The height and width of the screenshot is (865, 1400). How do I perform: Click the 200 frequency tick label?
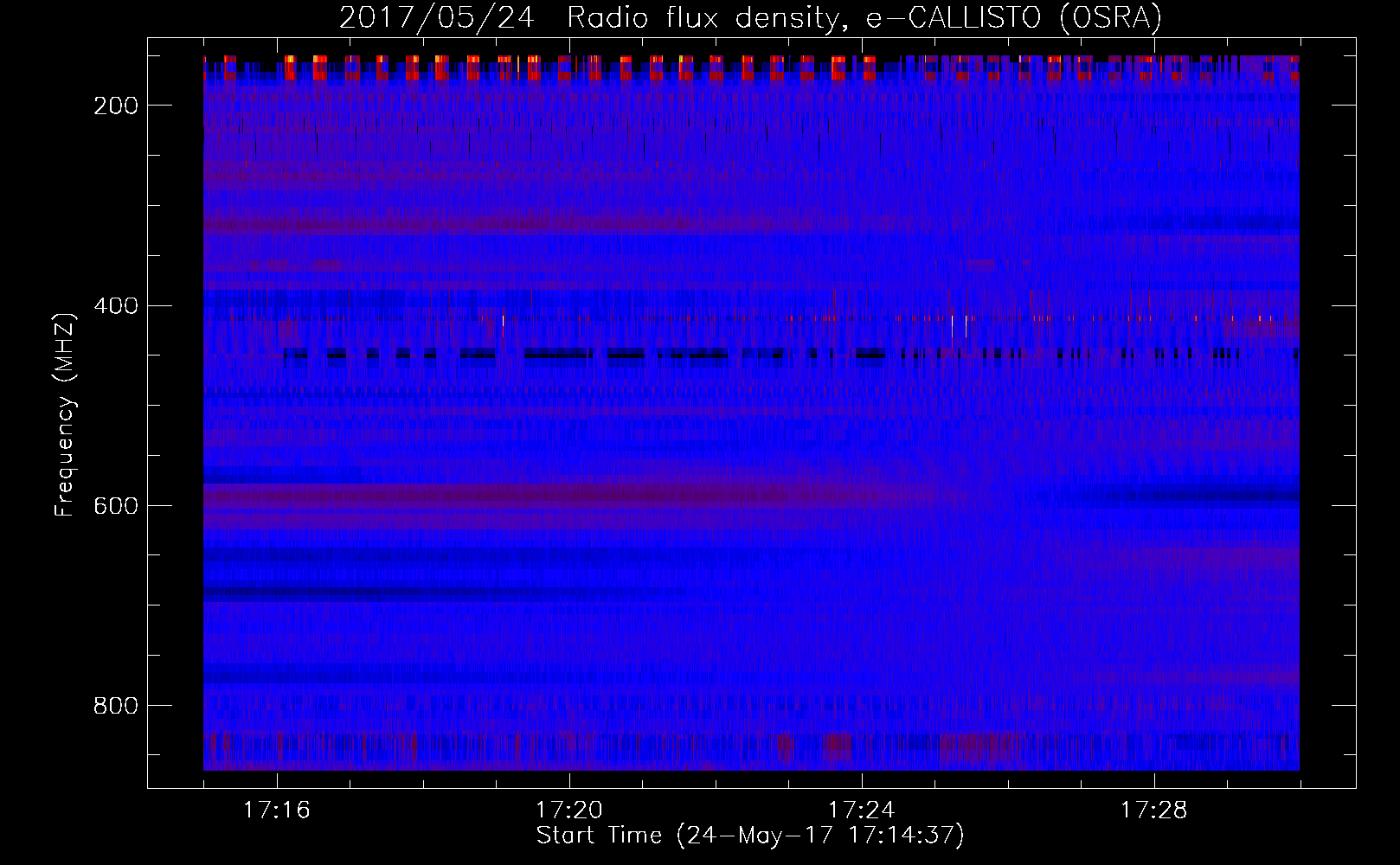click(x=116, y=106)
